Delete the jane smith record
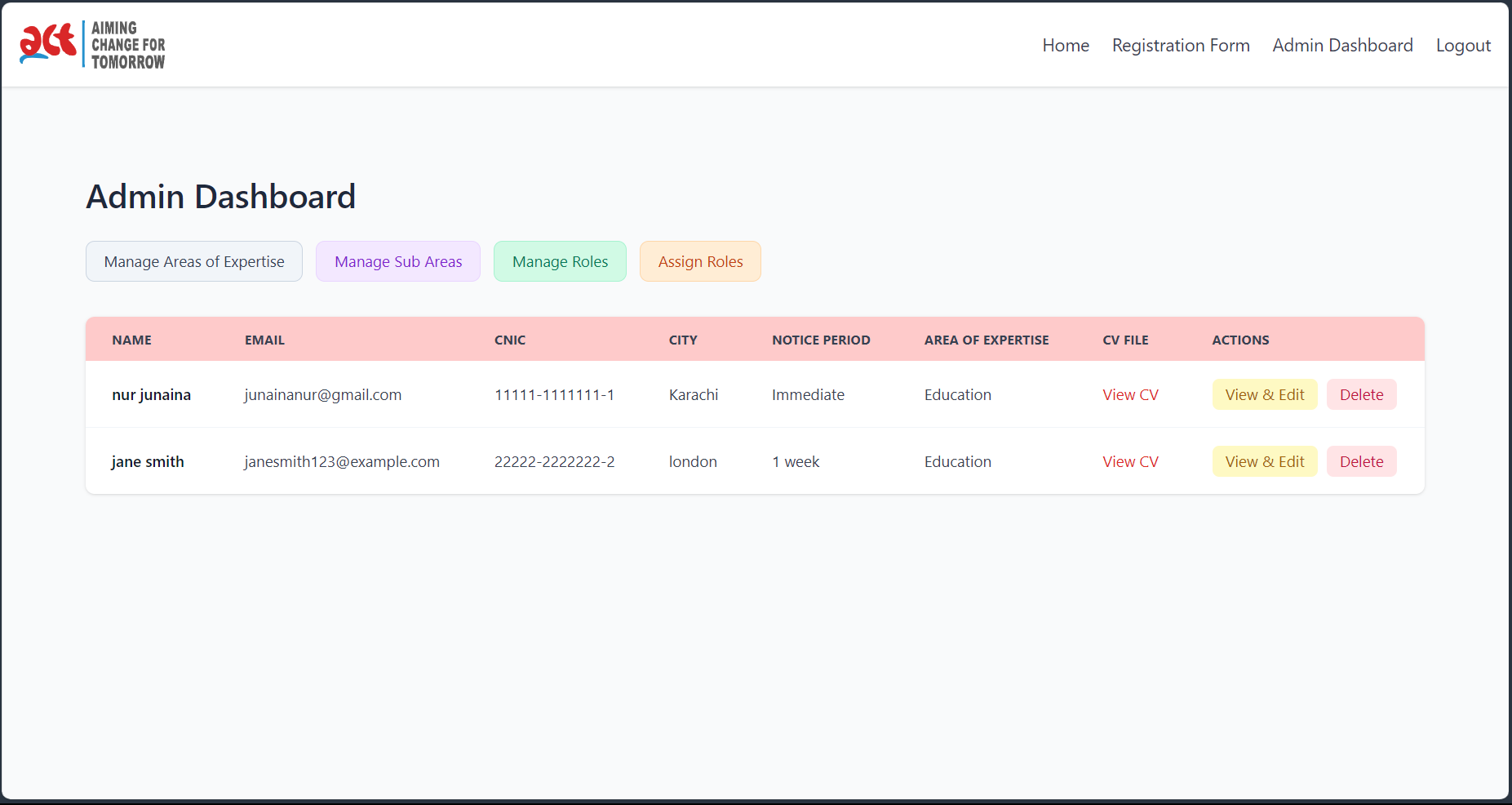Viewport: 1512px width, 805px height. point(1361,462)
